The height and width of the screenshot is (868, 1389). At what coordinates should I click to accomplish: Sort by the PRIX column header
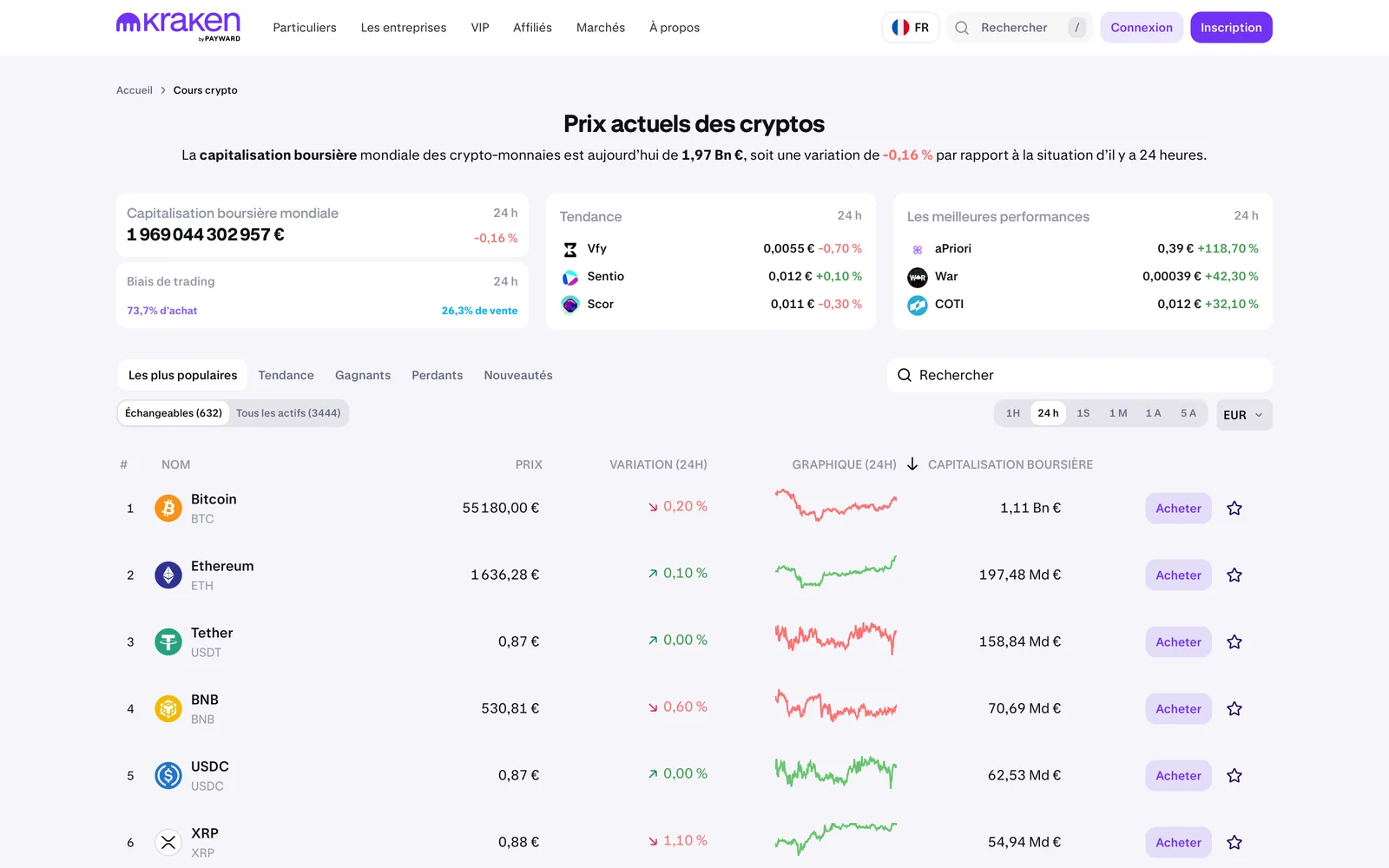(529, 464)
